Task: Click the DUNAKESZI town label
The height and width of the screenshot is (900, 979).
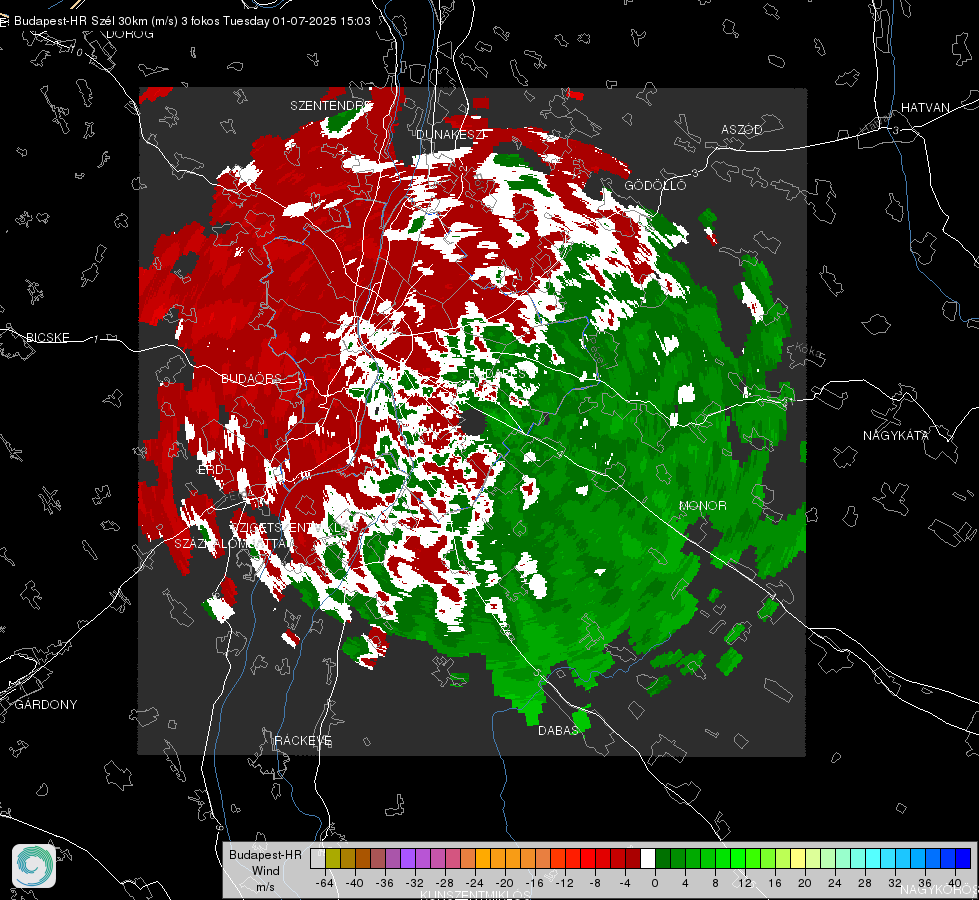Action: [451, 134]
